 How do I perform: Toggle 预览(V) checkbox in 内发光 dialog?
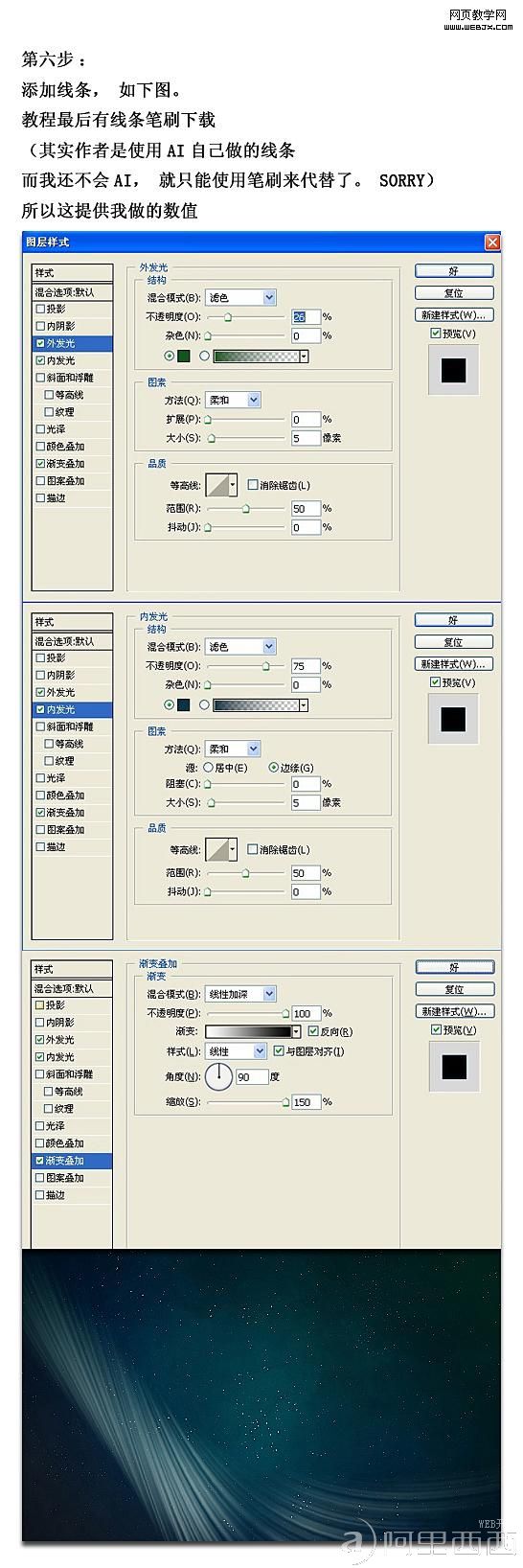point(436,682)
